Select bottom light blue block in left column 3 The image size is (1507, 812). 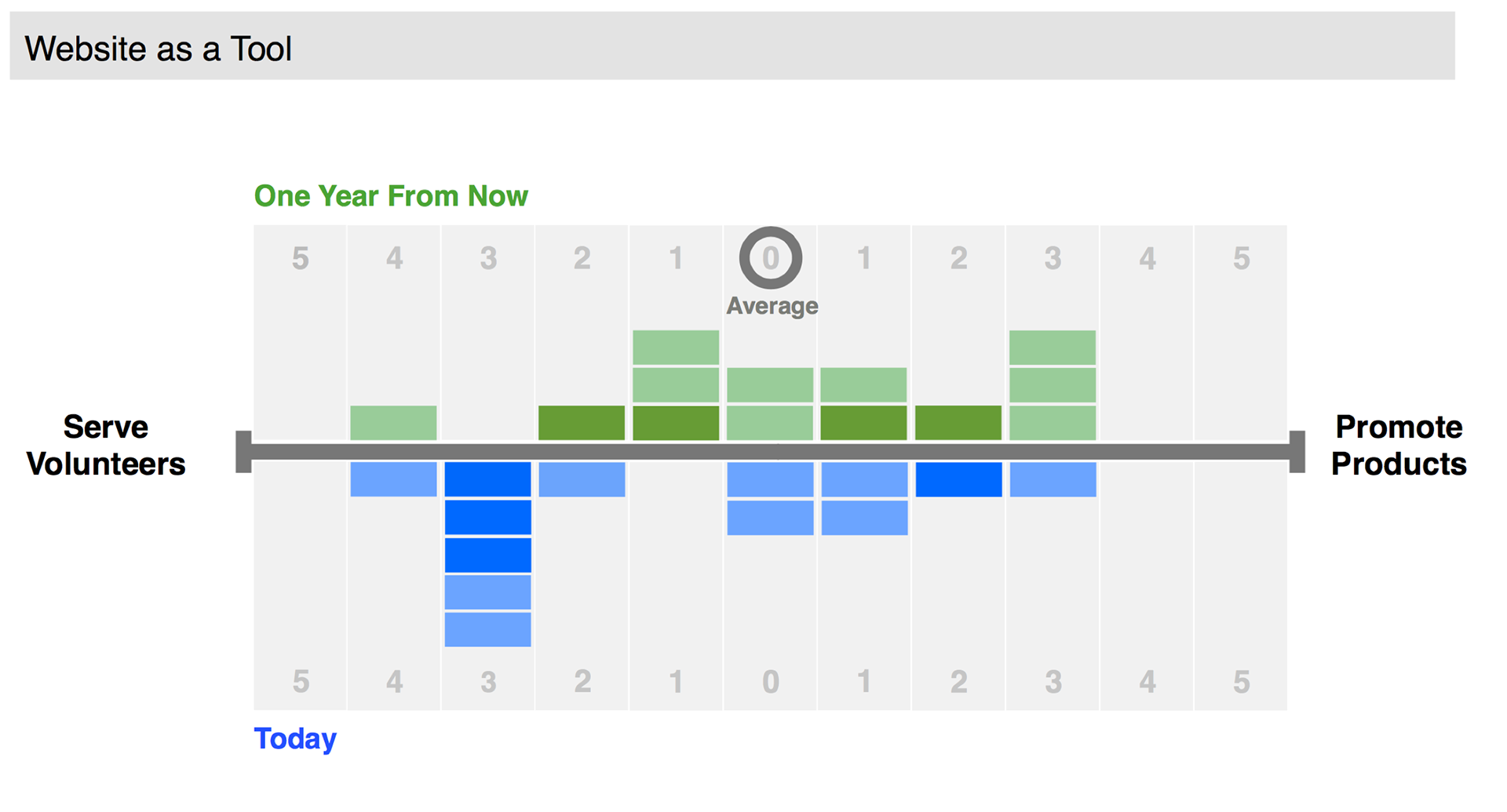487,629
